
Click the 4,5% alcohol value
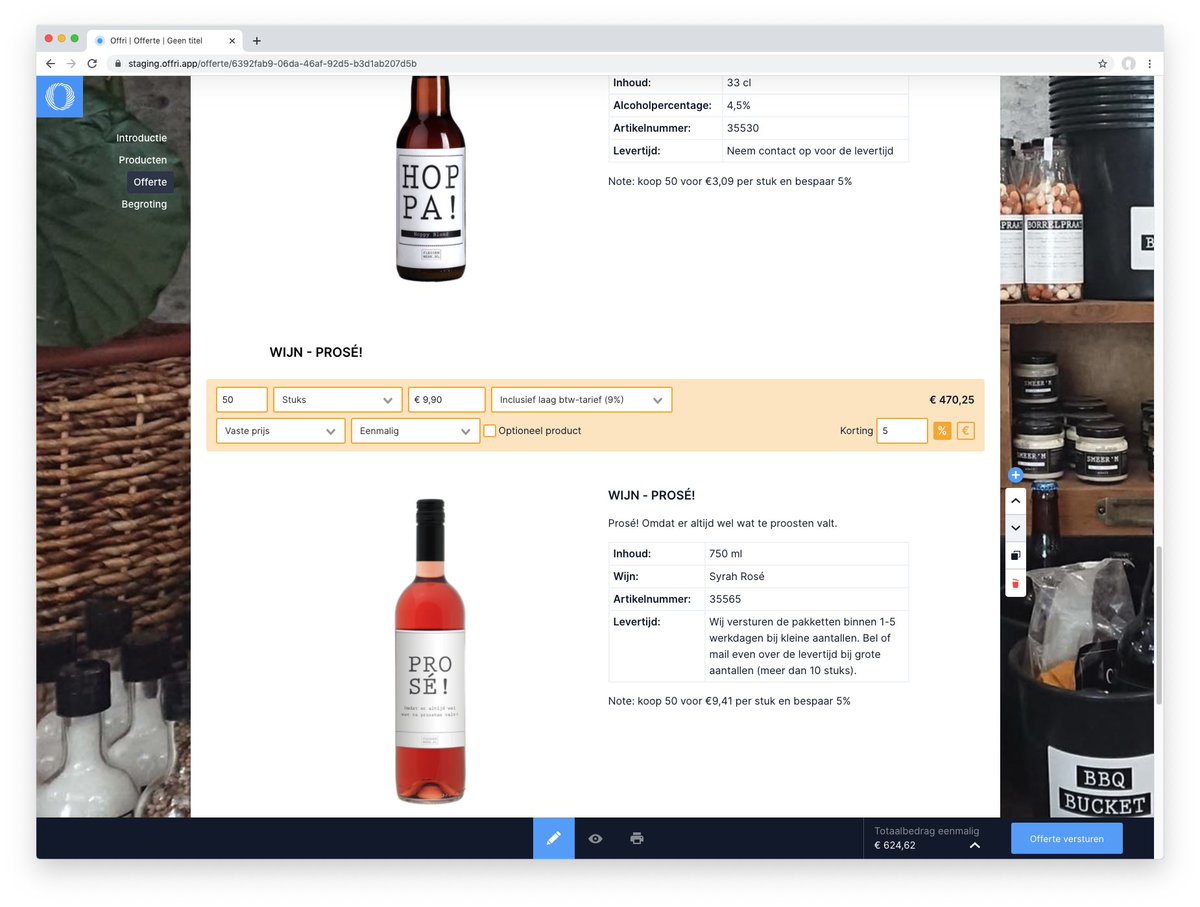coord(815,105)
